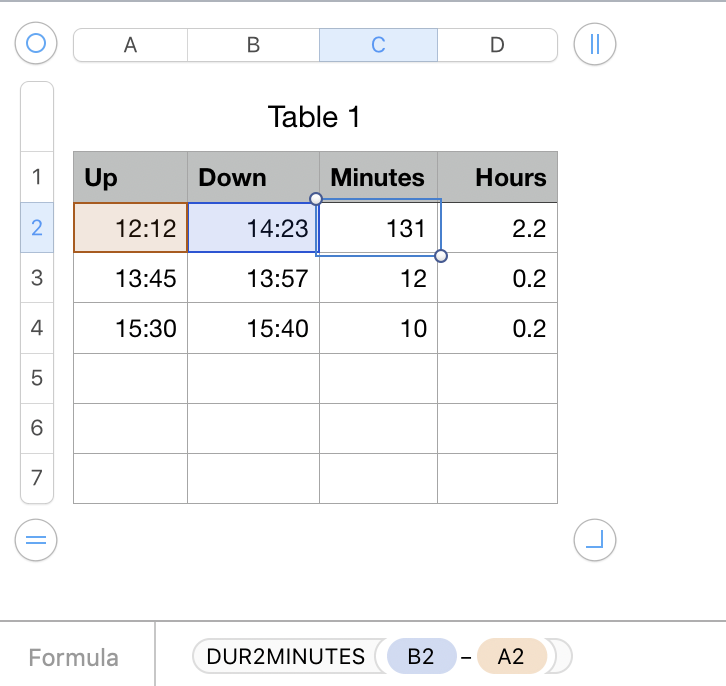Select the cell with value 2.2
Viewport: 726px width, 686px height.
click(x=497, y=228)
